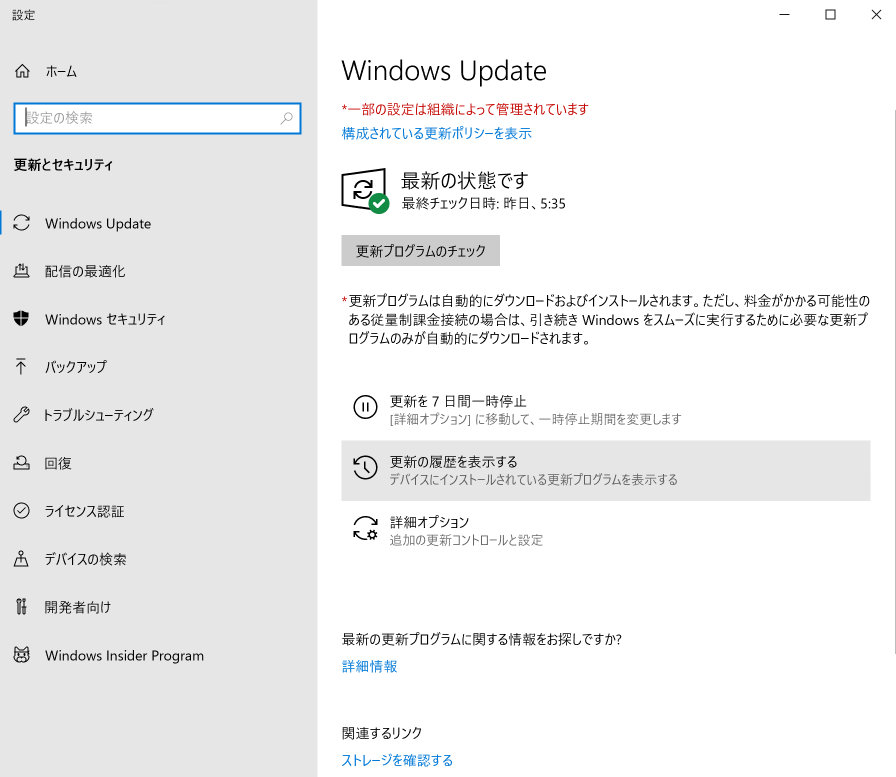The width and height of the screenshot is (896, 777).
Task: Open the ストレージを確認する link
Action: [396, 760]
